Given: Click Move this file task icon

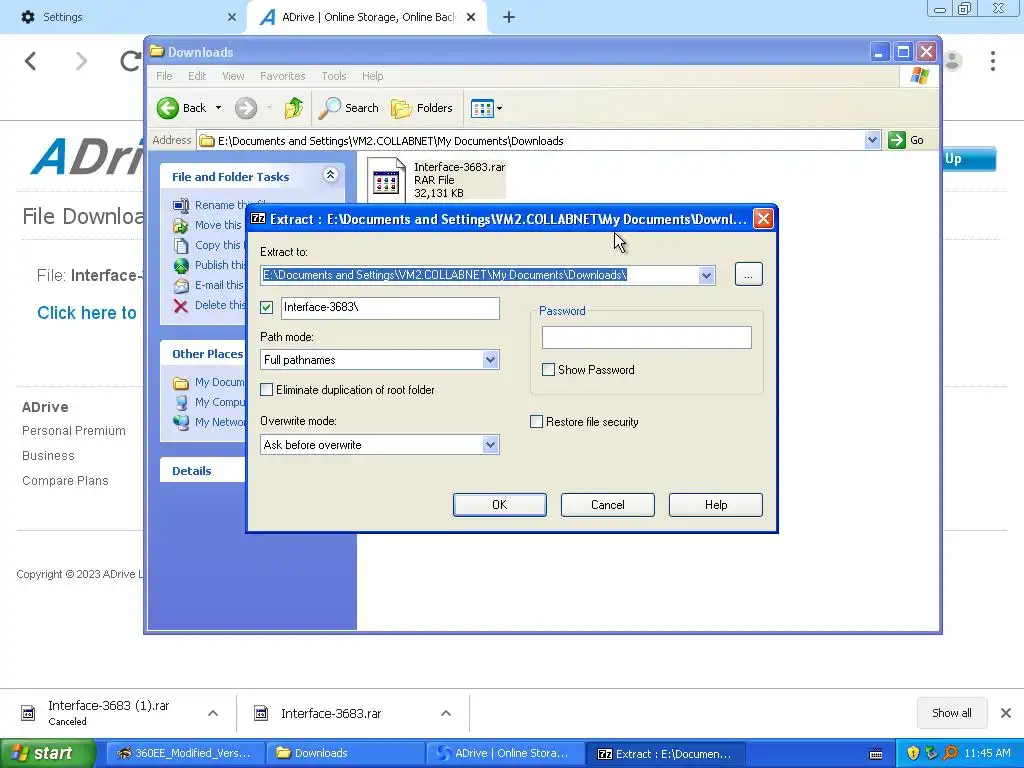Looking at the screenshot, I should click(181, 225).
